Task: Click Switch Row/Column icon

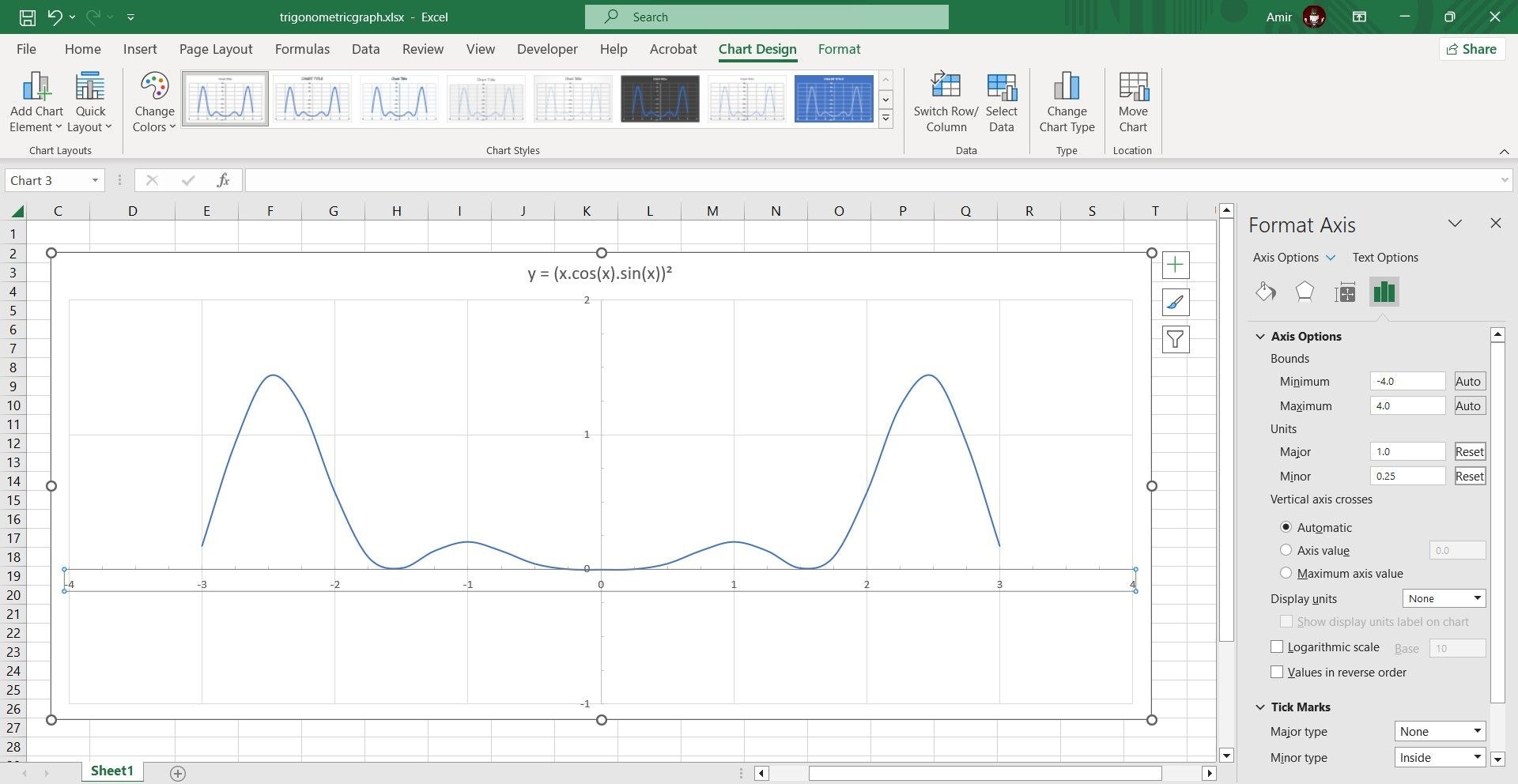Action: pos(946,86)
